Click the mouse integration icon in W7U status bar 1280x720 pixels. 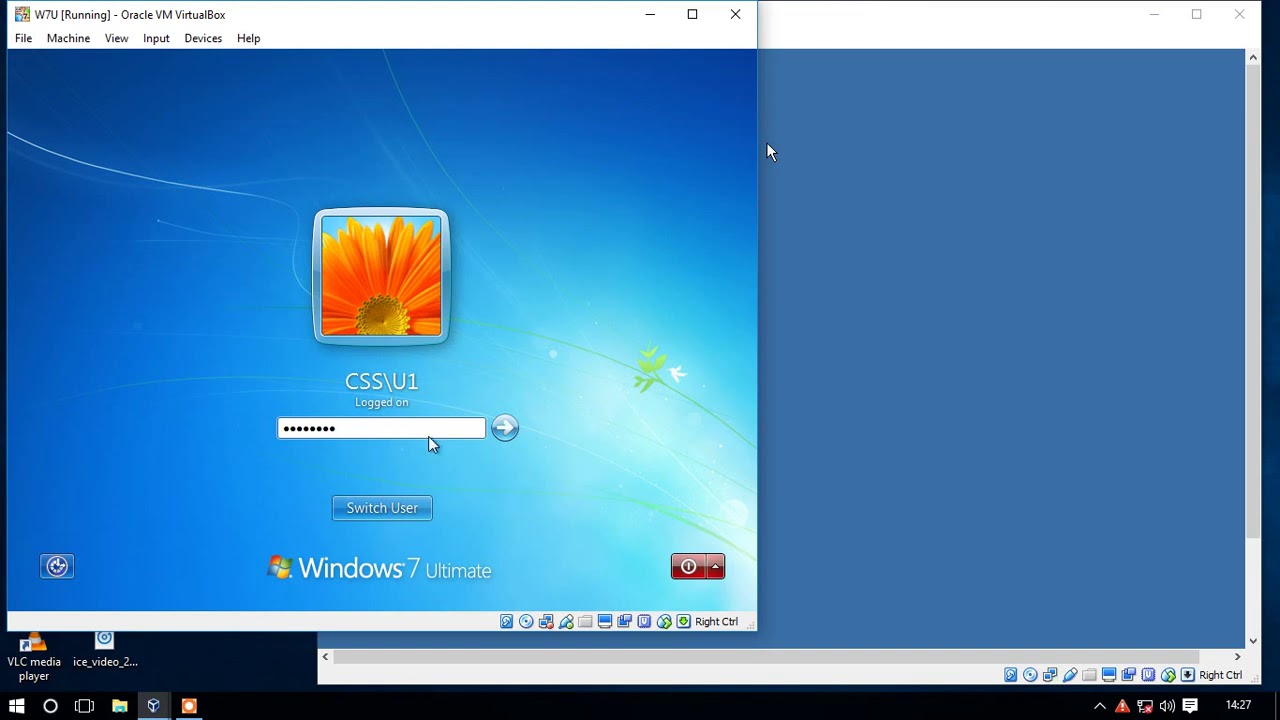(664, 621)
